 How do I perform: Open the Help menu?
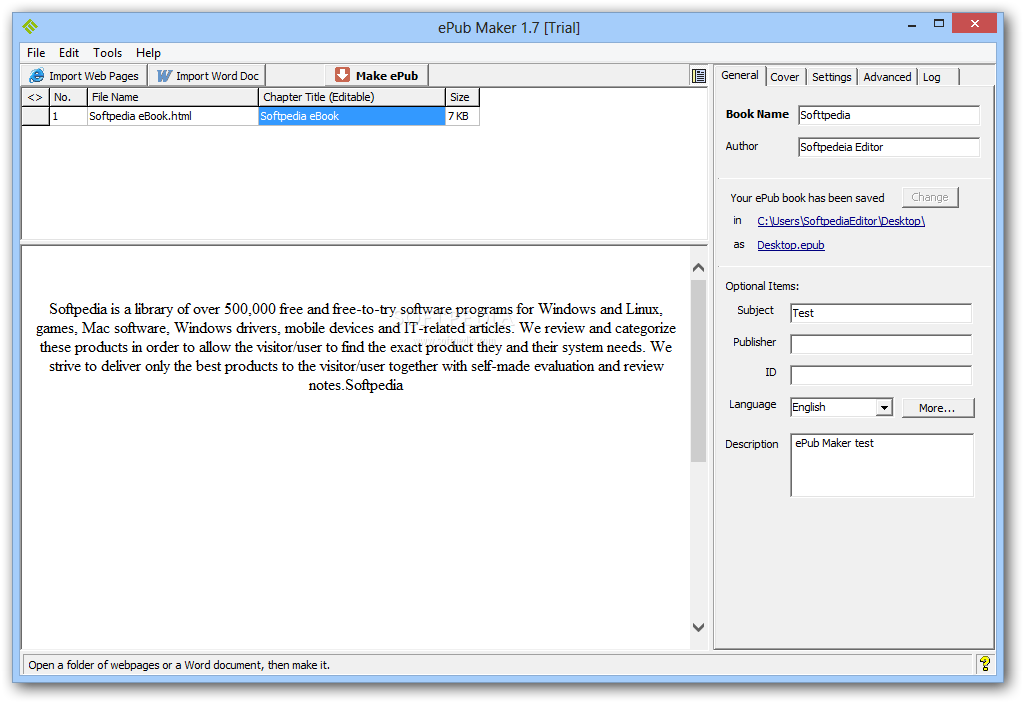coord(148,53)
